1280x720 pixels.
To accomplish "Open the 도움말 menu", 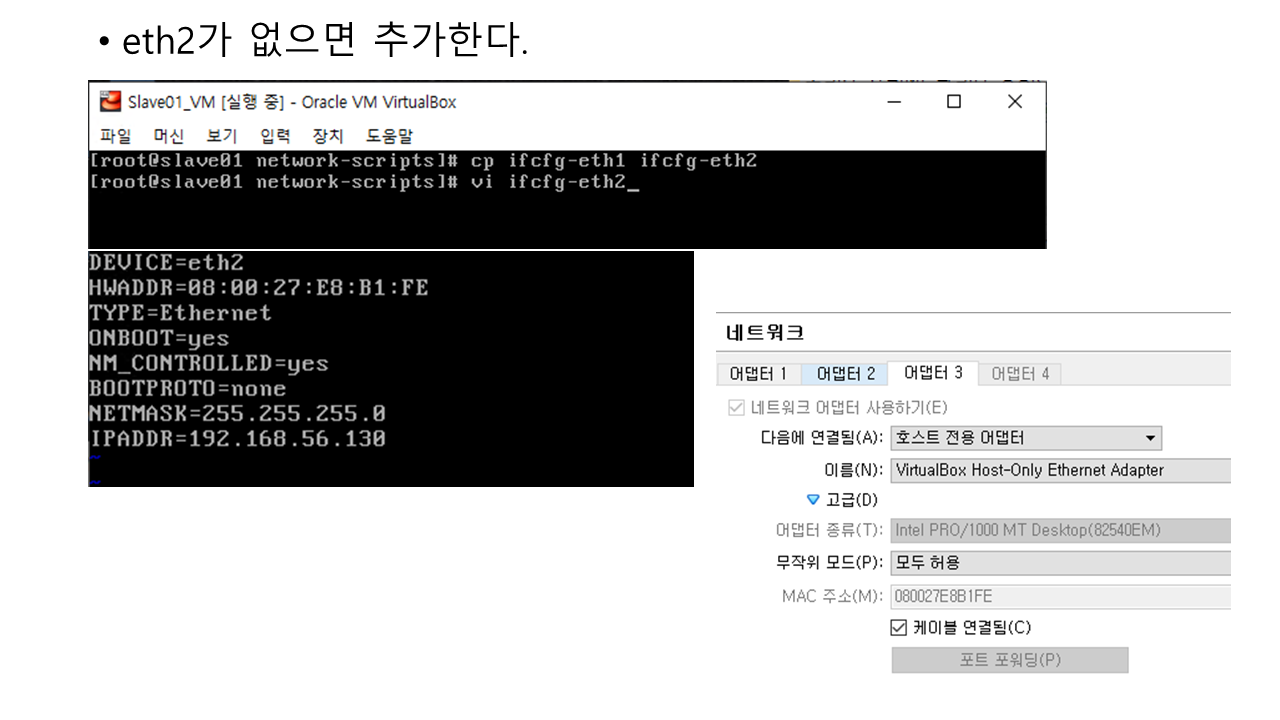I will [x=388, y=136].
